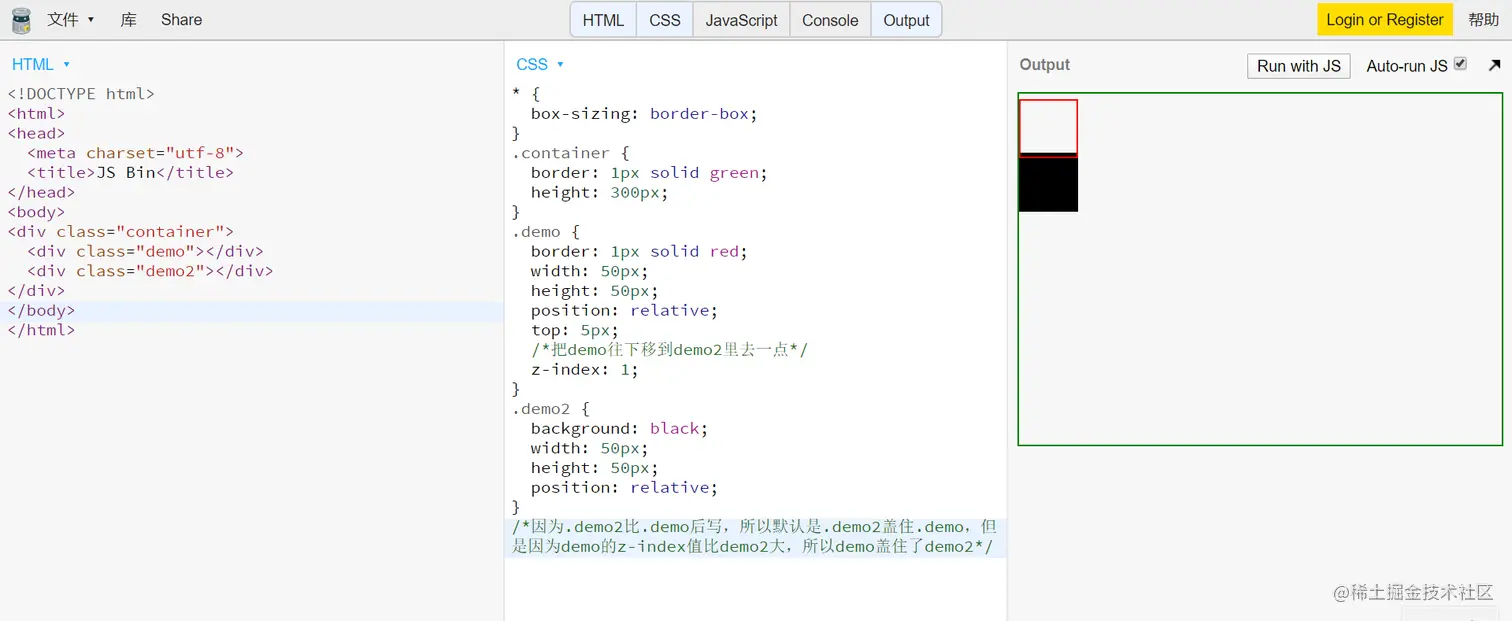Click the 把demo往下移到demo2里去一点 comment

pyautogui.click(x=670, y=350)
